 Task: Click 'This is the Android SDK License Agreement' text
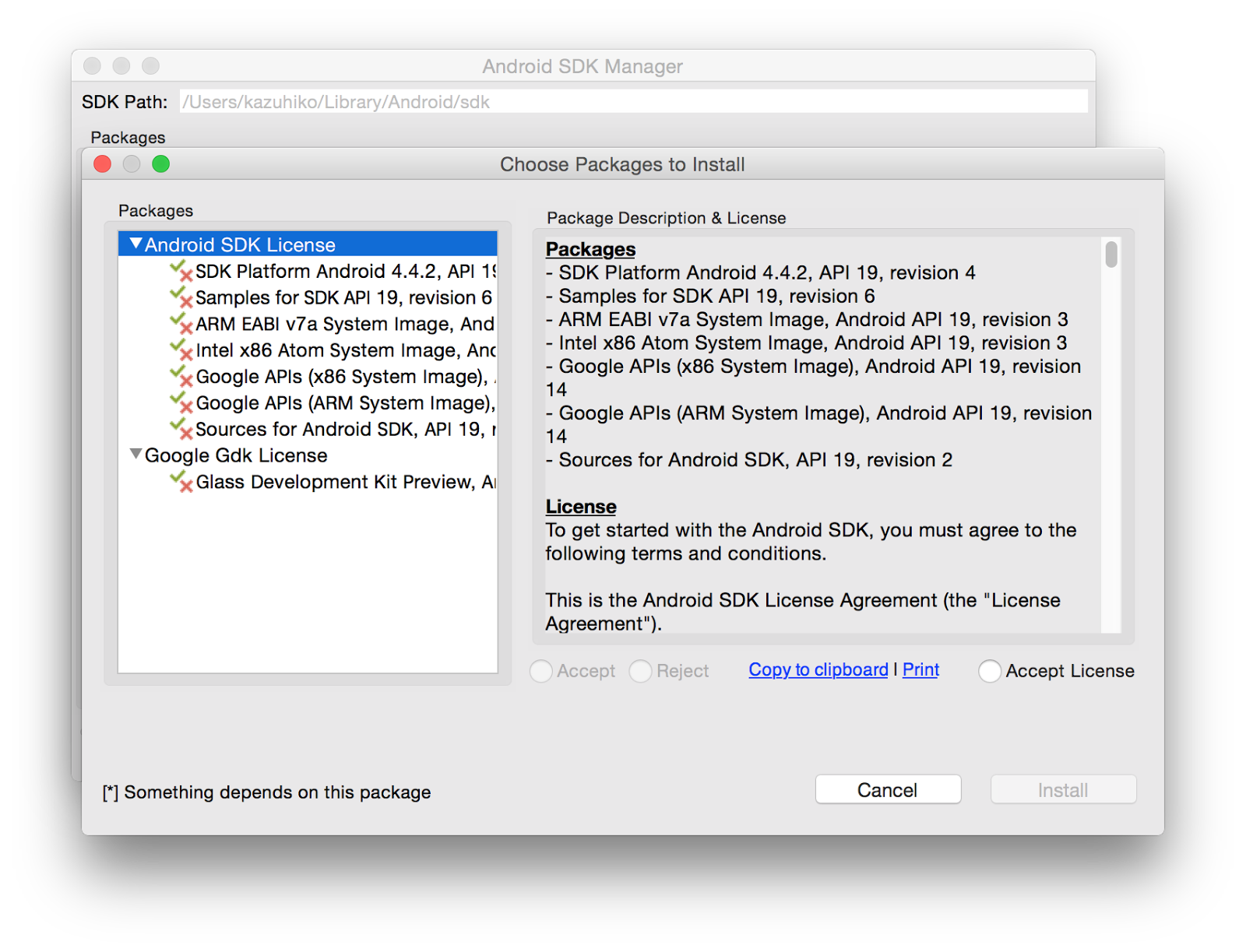point(803,612)
